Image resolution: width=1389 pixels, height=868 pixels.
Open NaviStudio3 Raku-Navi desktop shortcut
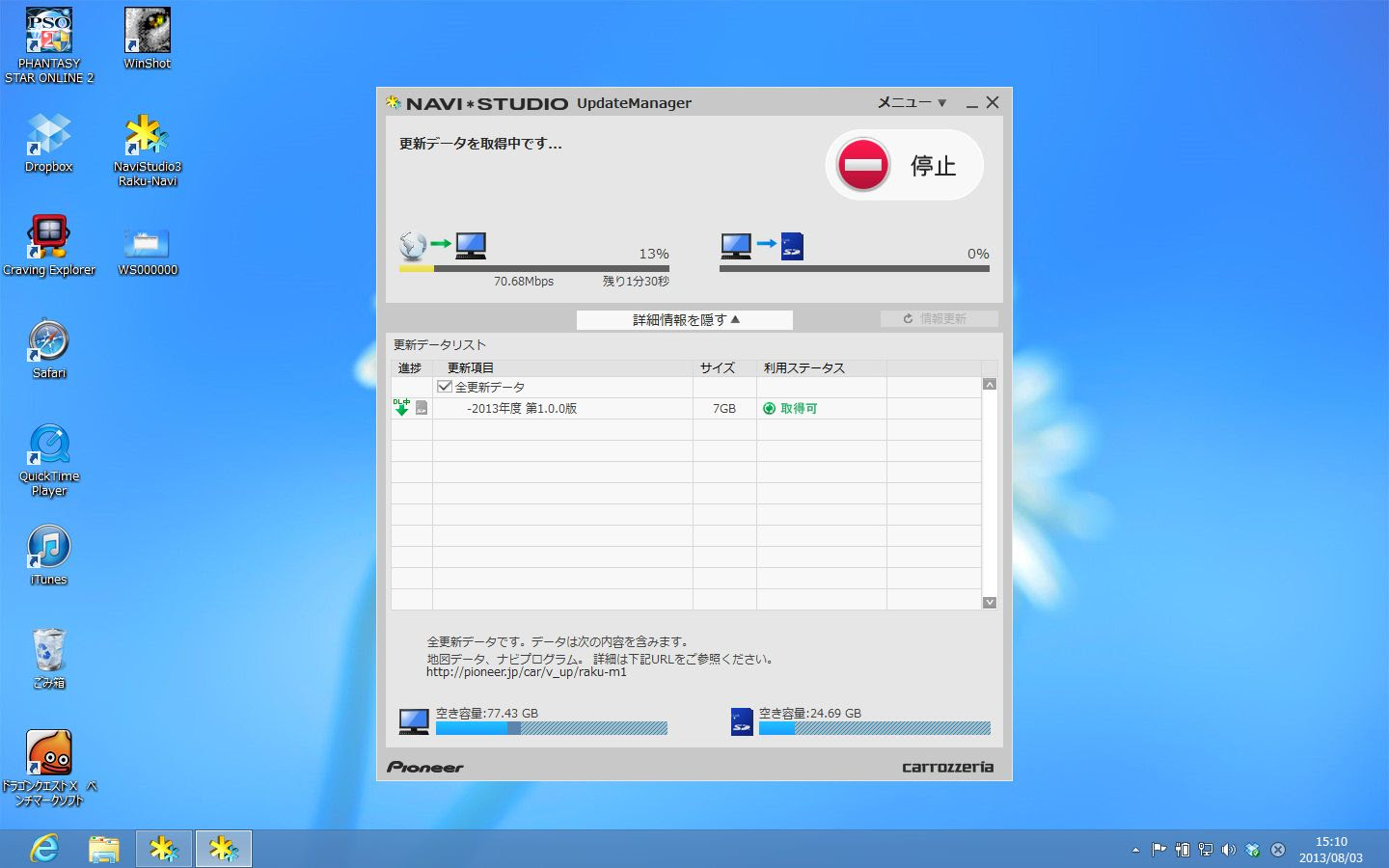pyautogui.click(x=148, y=149)
